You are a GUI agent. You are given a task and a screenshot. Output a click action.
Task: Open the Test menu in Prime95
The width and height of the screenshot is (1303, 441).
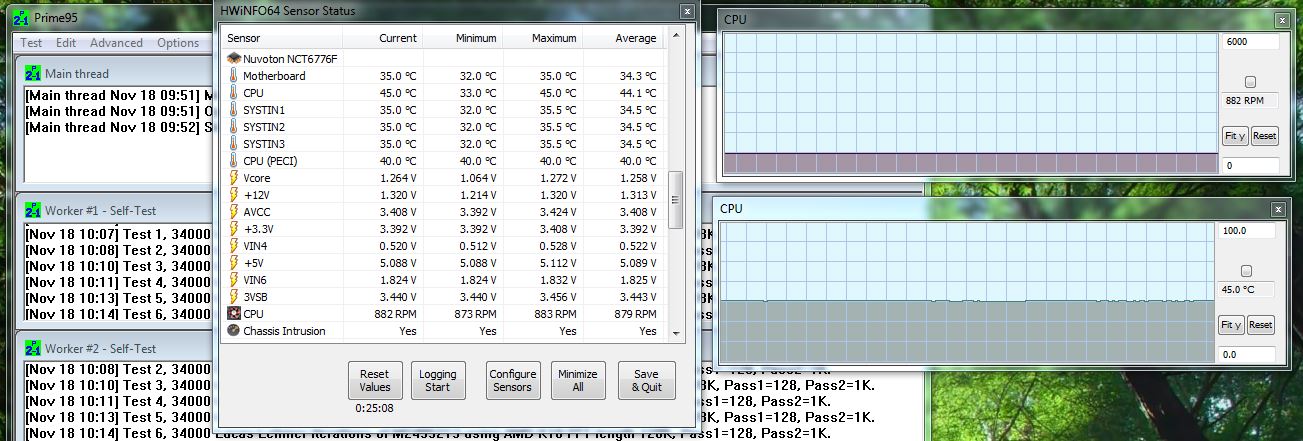click(x=31, y=43)
